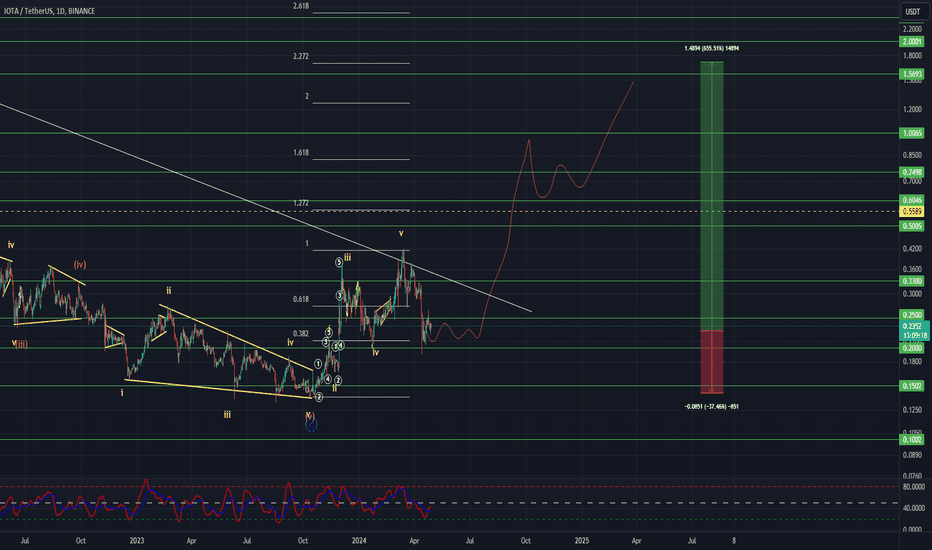Click the 0.618 Fibonacci level label
Screen dimensions: 932x550
coord(301,299)
